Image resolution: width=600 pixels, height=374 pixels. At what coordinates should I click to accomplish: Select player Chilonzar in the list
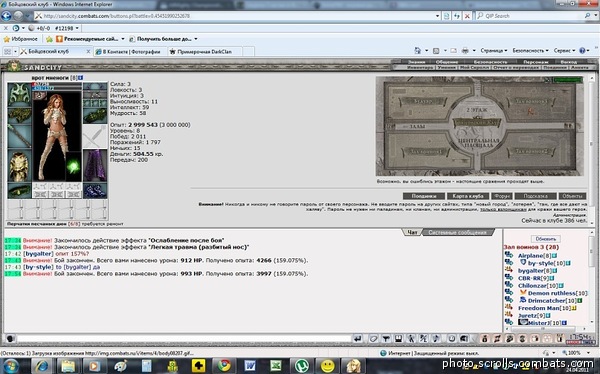coord(532,286)
